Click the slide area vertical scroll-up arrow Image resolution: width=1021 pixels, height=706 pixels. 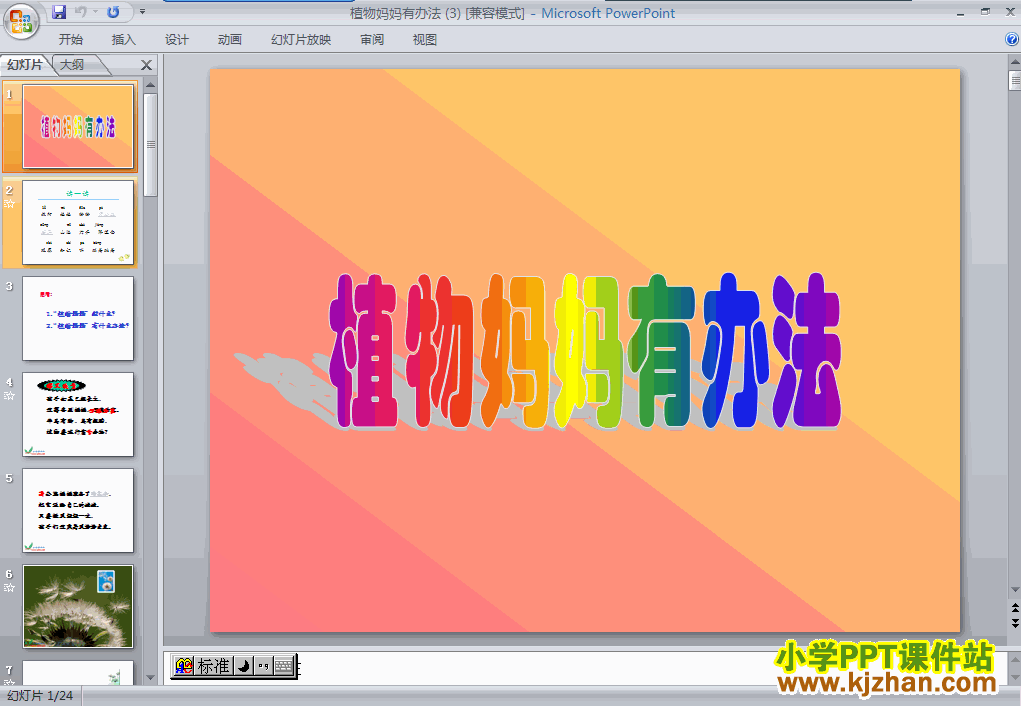(1014, 63)
